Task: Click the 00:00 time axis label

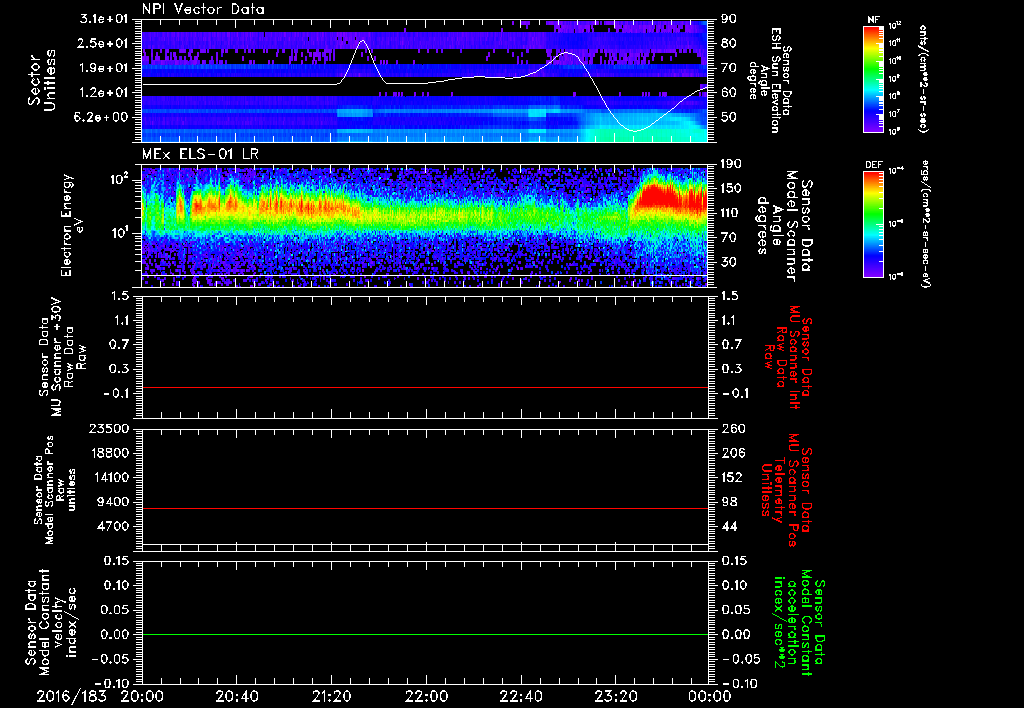Action: coord(710,696)
